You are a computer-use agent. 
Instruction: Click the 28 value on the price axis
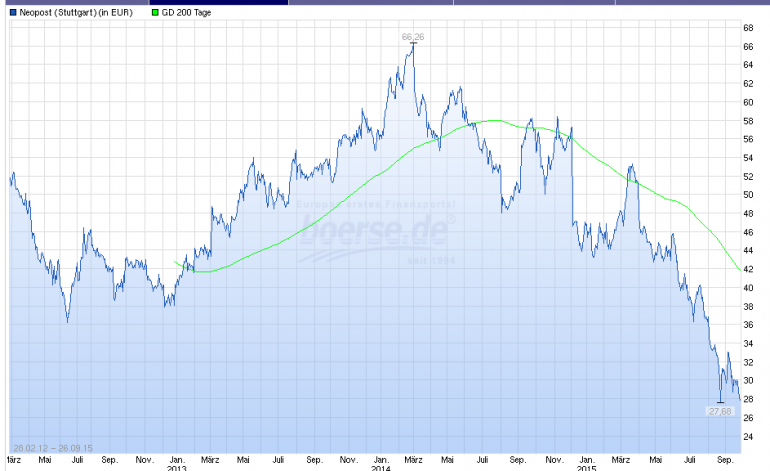748,399
